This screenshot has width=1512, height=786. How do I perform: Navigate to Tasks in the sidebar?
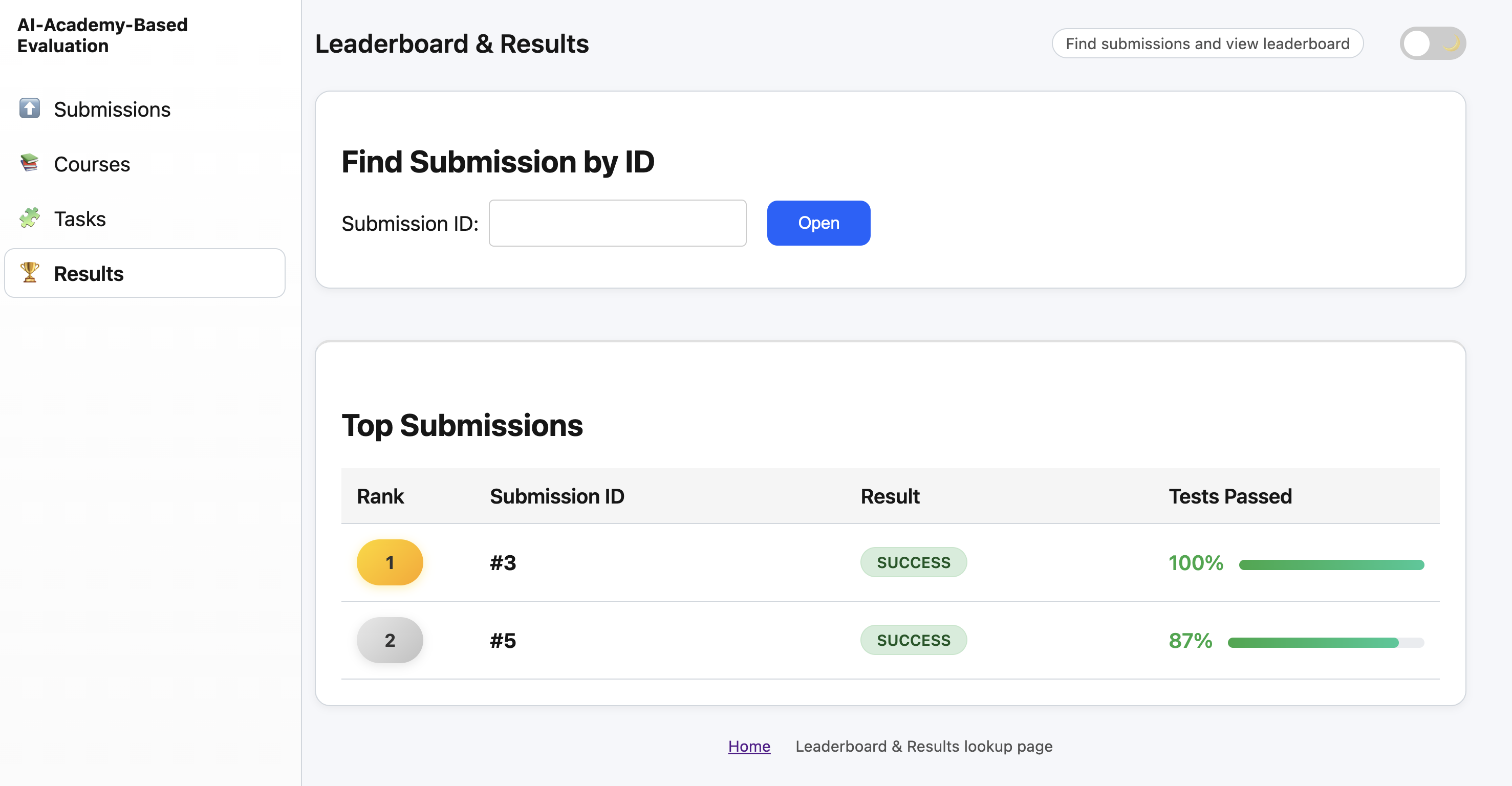pos(80,219)
